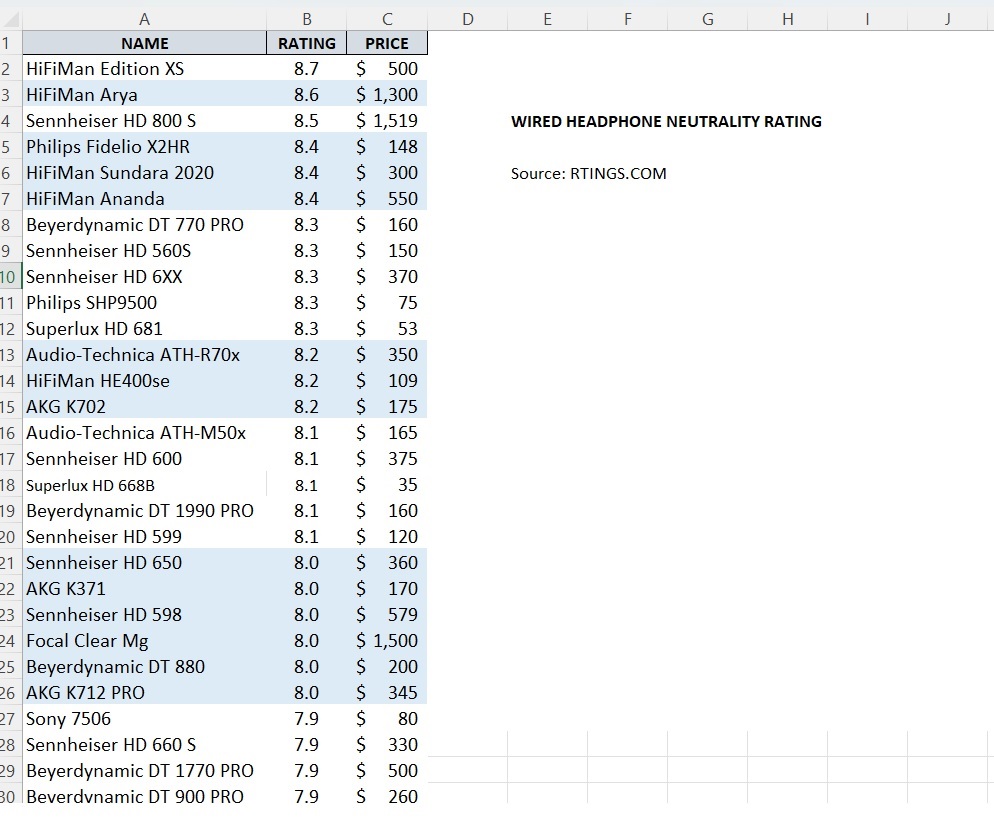Select the Superlux HD 668B cell

click(x=145, y=485)
